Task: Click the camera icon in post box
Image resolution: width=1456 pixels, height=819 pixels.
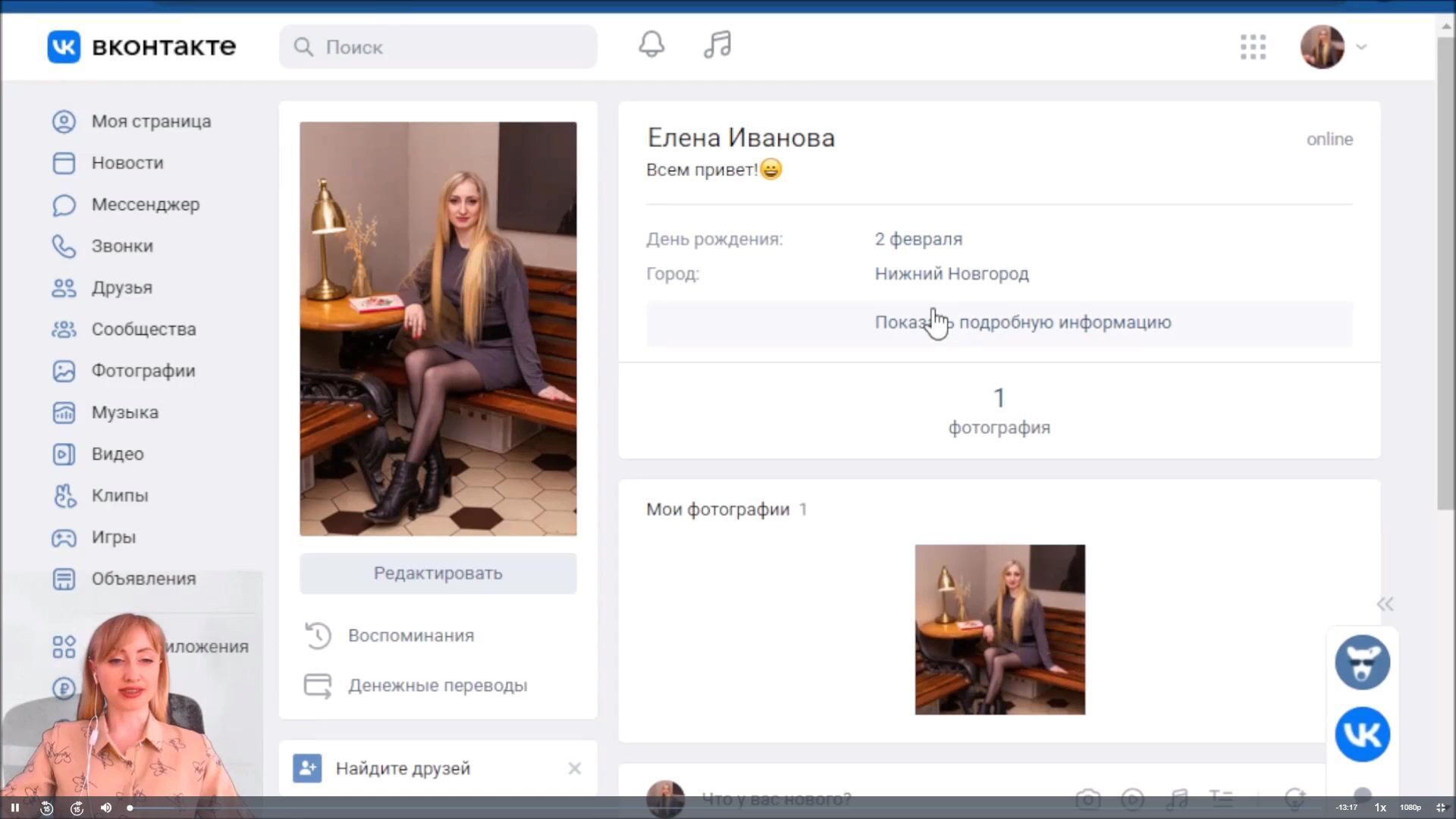Action: coord(1087,799)
